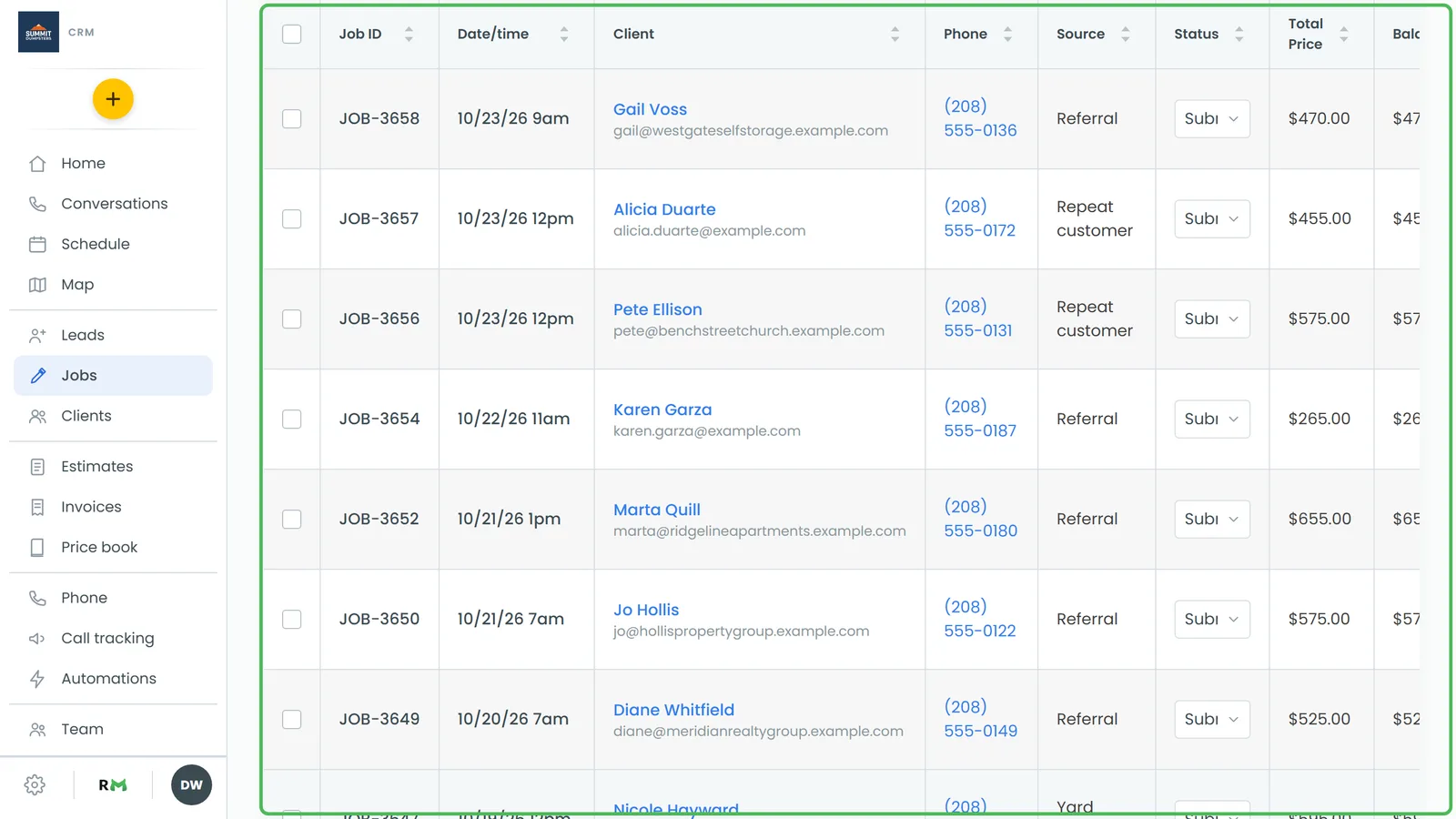
Task: Open Leads in sidebar
Action: coord(113,335)
